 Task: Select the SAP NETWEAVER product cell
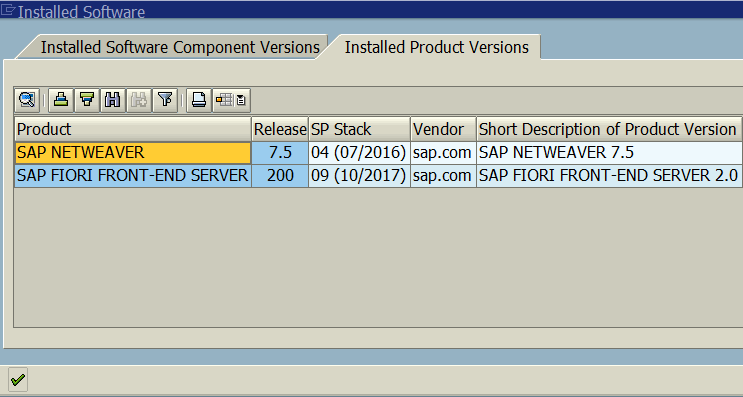point(133,153)
